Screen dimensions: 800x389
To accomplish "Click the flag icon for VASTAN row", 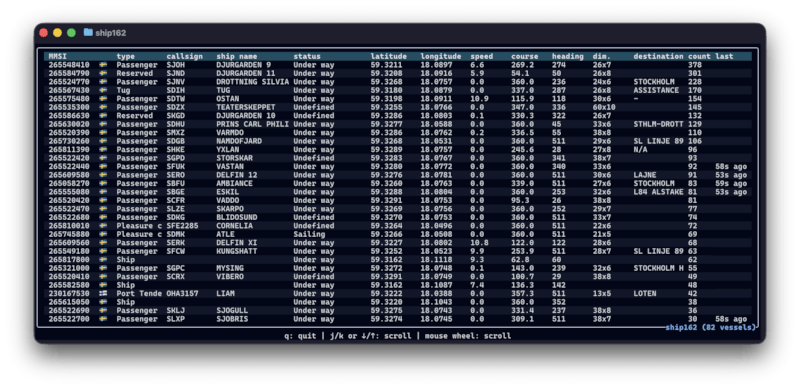I will coord(103,166).
